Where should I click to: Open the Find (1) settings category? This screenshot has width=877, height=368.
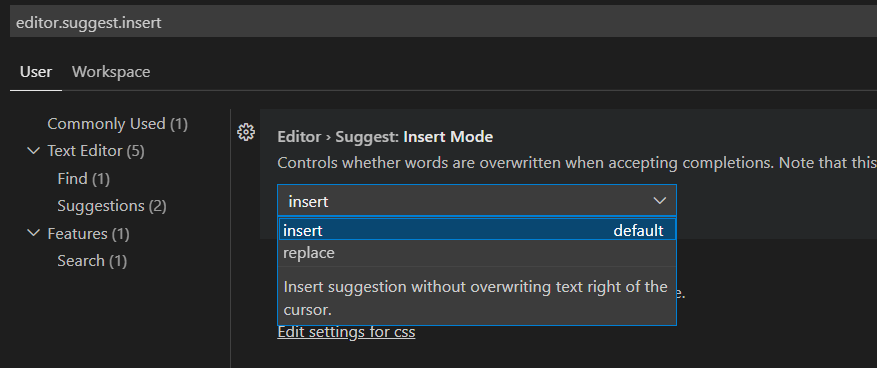tap(83, 179)
